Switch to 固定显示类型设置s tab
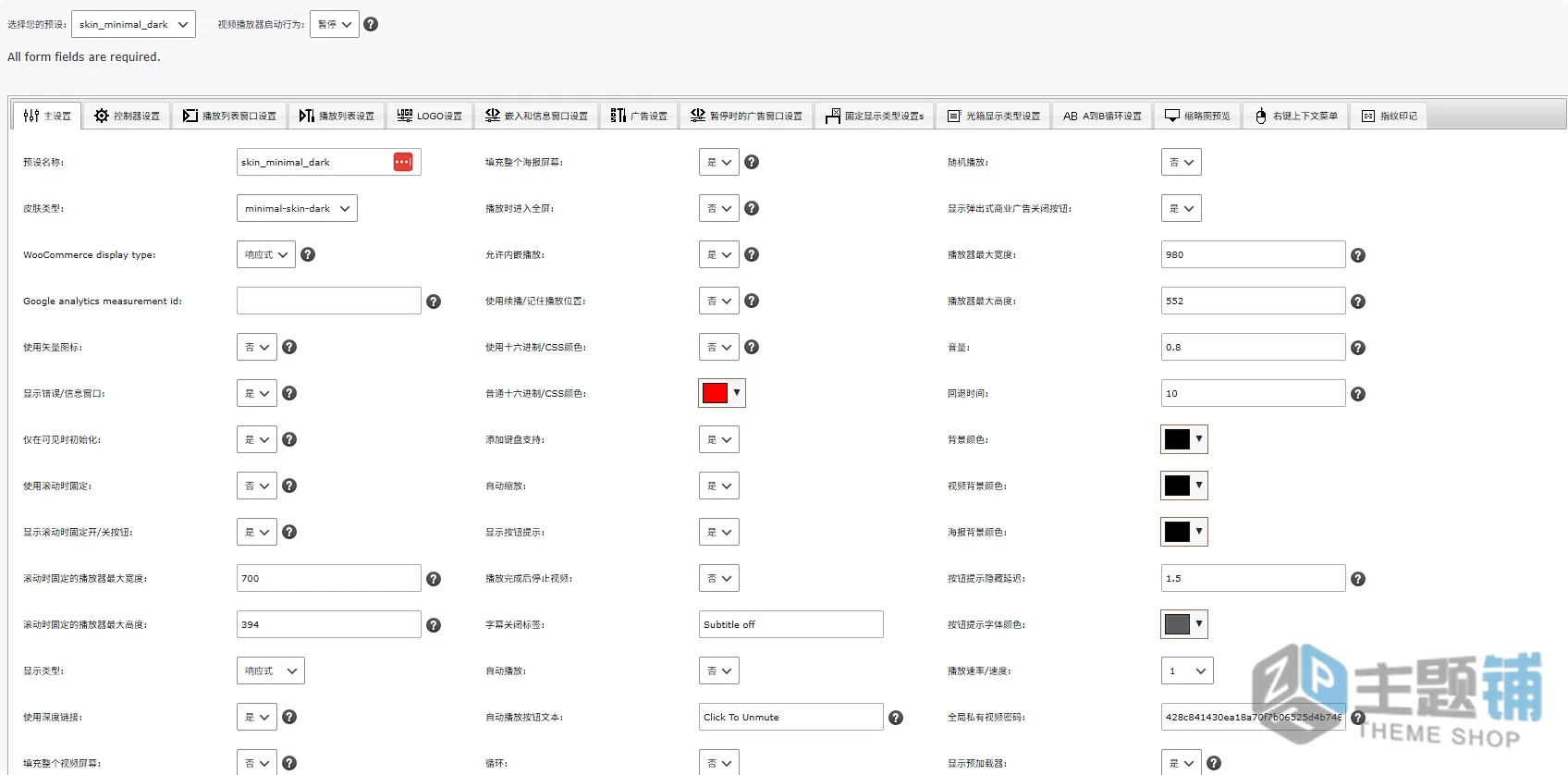The height and width of the screenshot is (775, 1568). pos(875,116)
